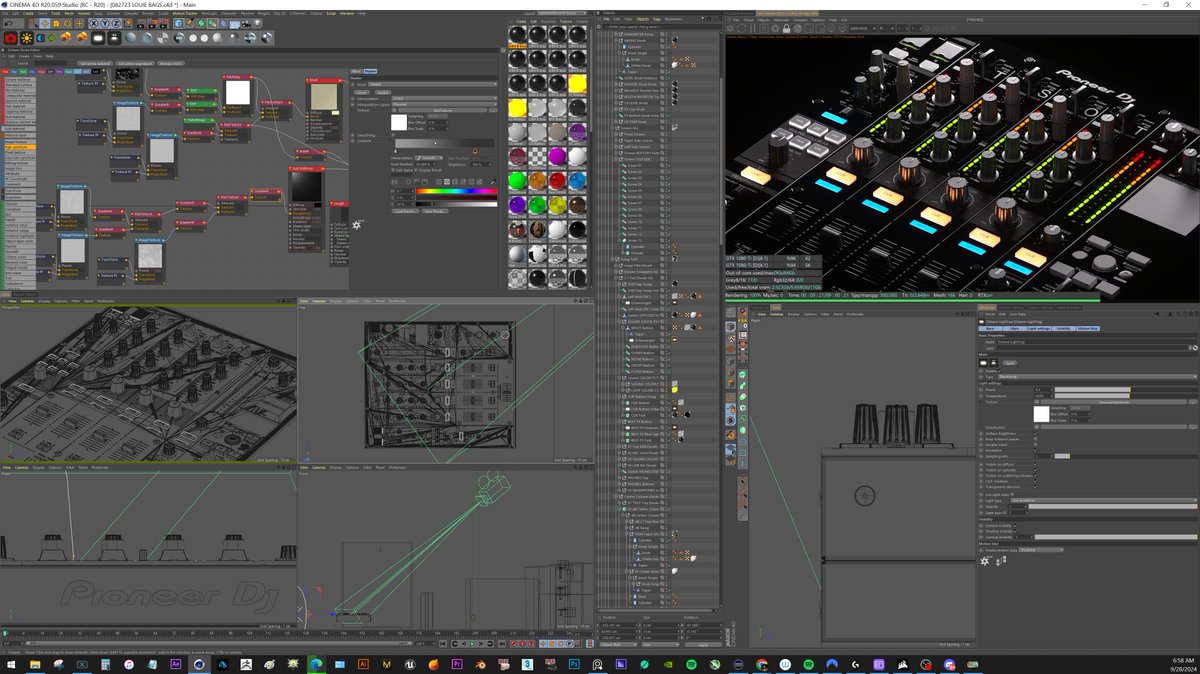Toggle the Y axis lock icon
Viewport: 1200px width, 674px height.
105,23
